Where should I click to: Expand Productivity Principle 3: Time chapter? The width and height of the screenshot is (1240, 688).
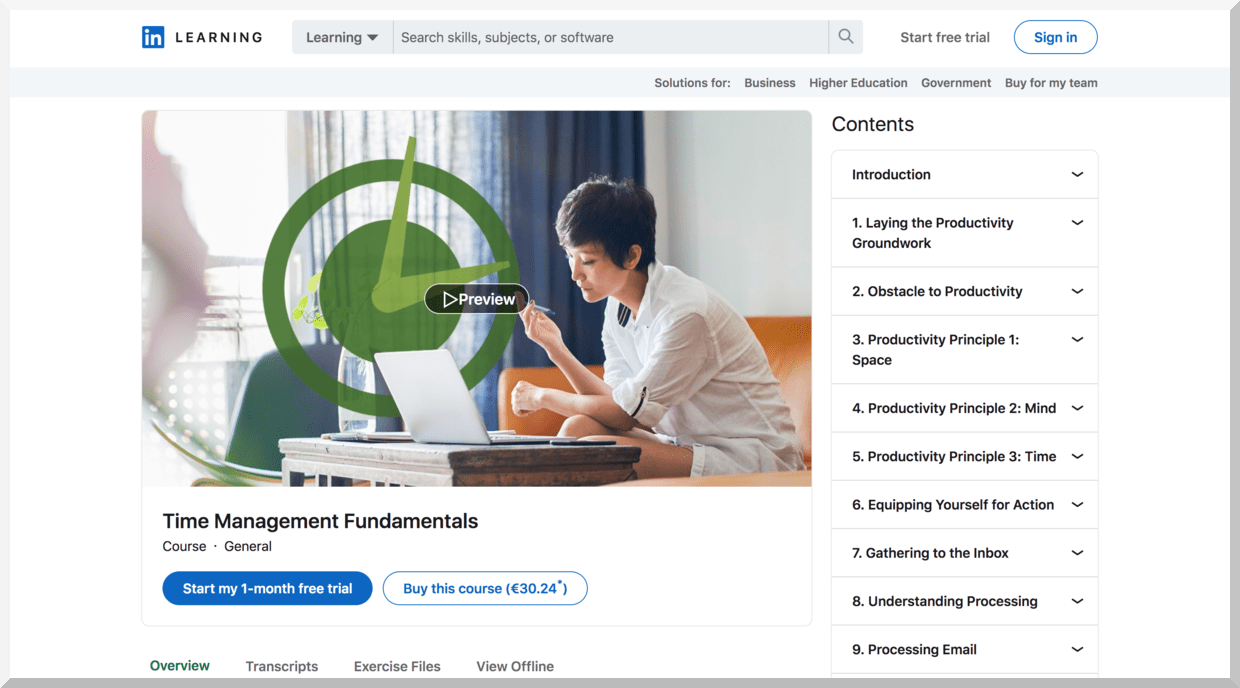964,457
